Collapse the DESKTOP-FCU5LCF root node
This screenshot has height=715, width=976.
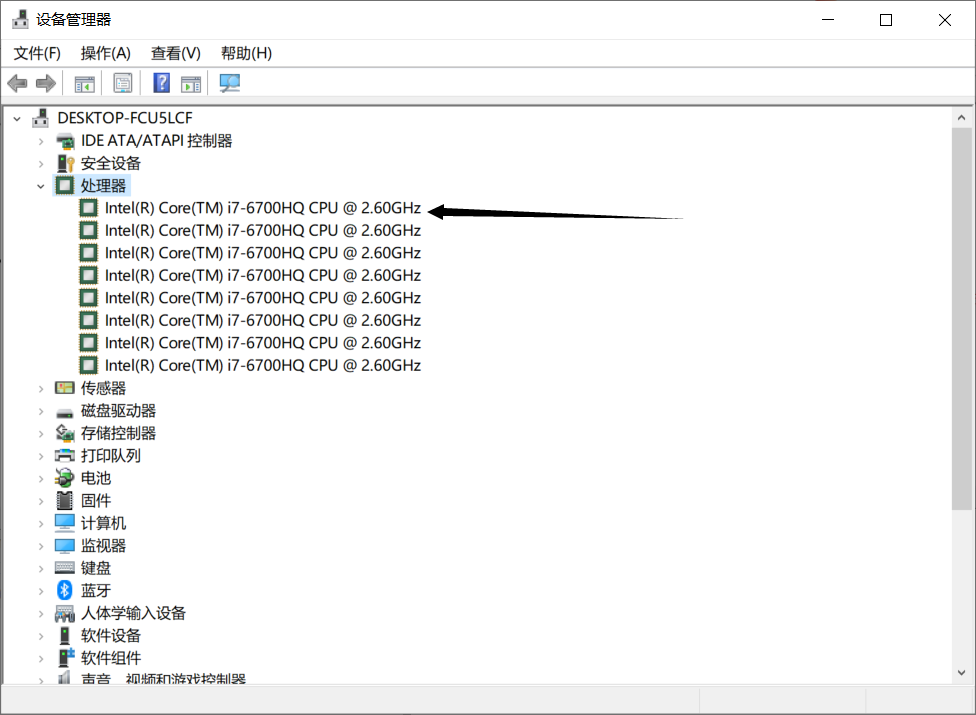click(x=17, y=118)
